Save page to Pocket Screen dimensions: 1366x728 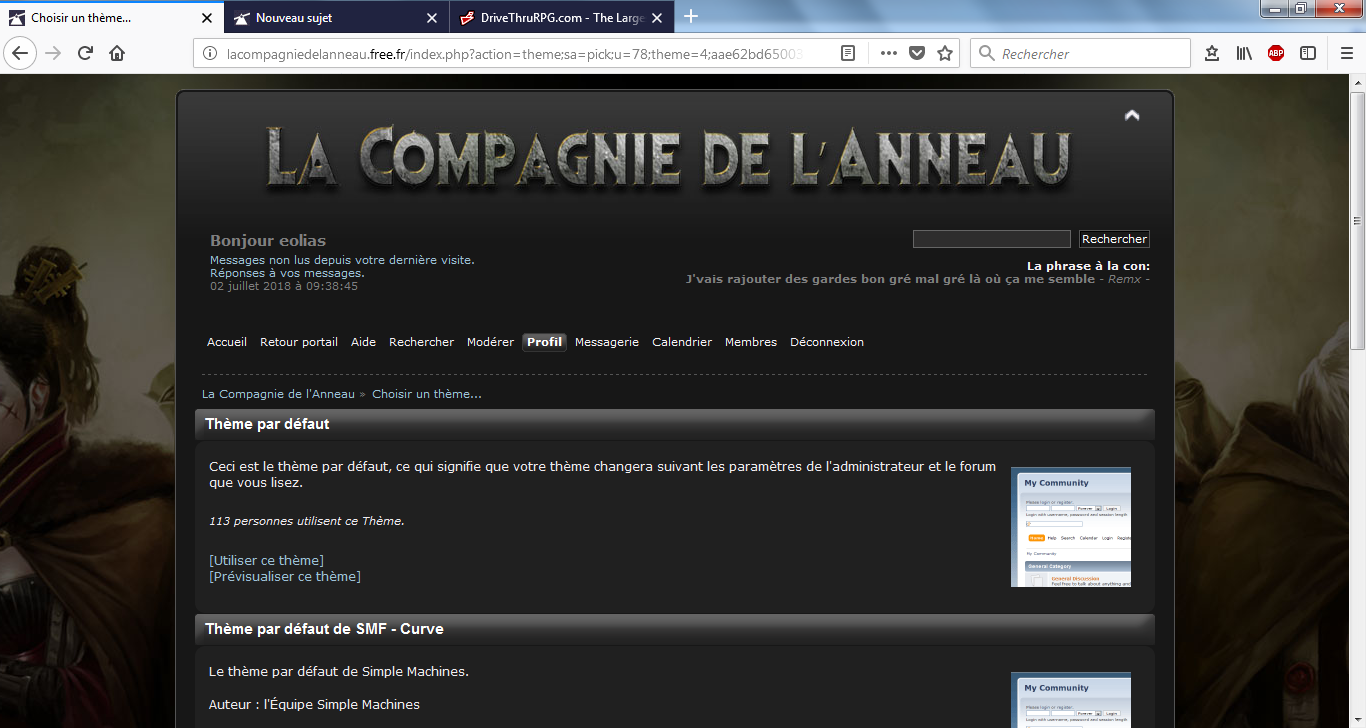(x=916, y=53)
